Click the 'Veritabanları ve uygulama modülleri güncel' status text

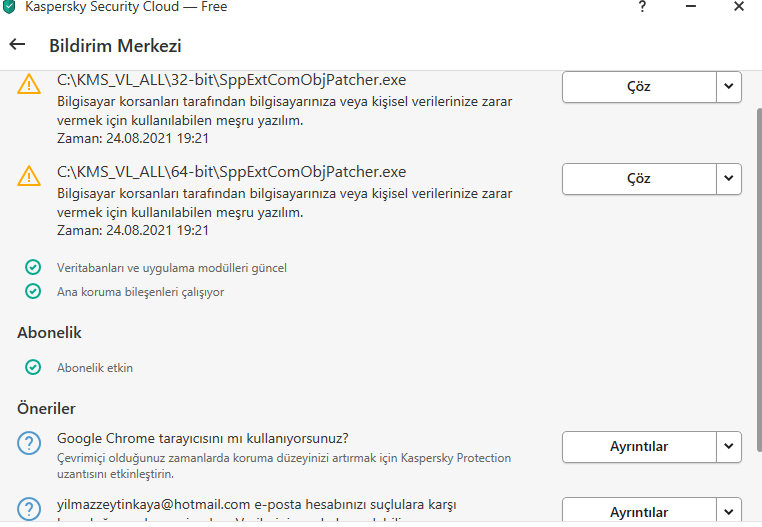(x=172, y=268)
